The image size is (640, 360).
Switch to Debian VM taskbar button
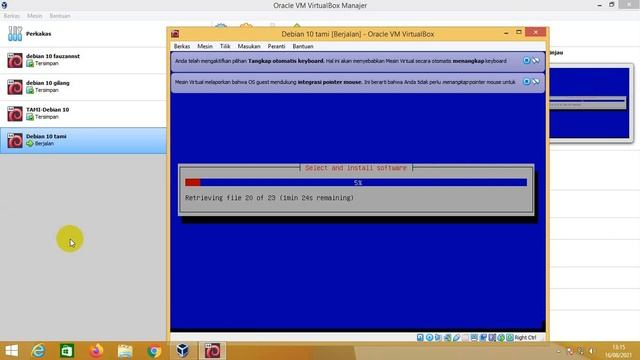pos(212,351)
